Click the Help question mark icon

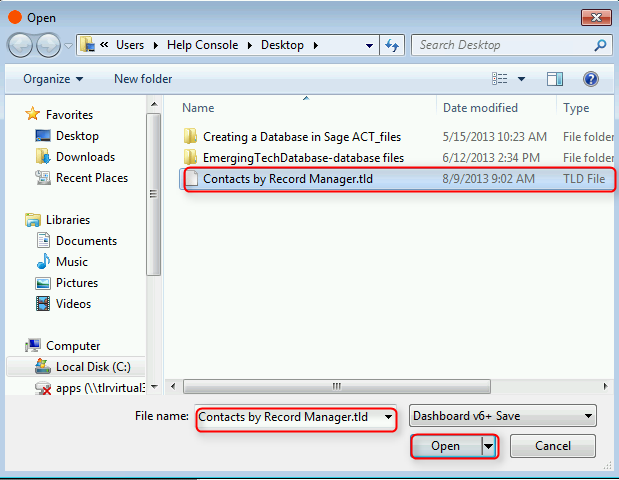pyautogui.click(x=591, y=79)
